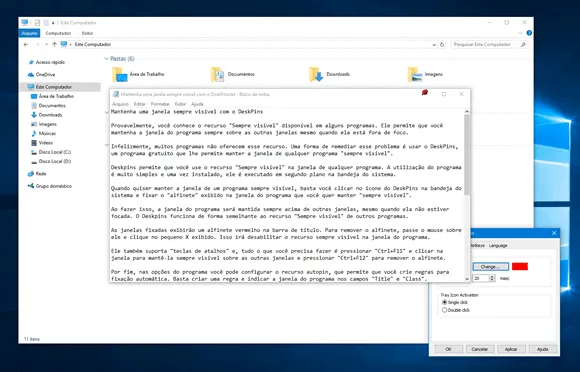
Task: Maximize the Notepad window
Action: pyautogui.click(x=444, y=94)
